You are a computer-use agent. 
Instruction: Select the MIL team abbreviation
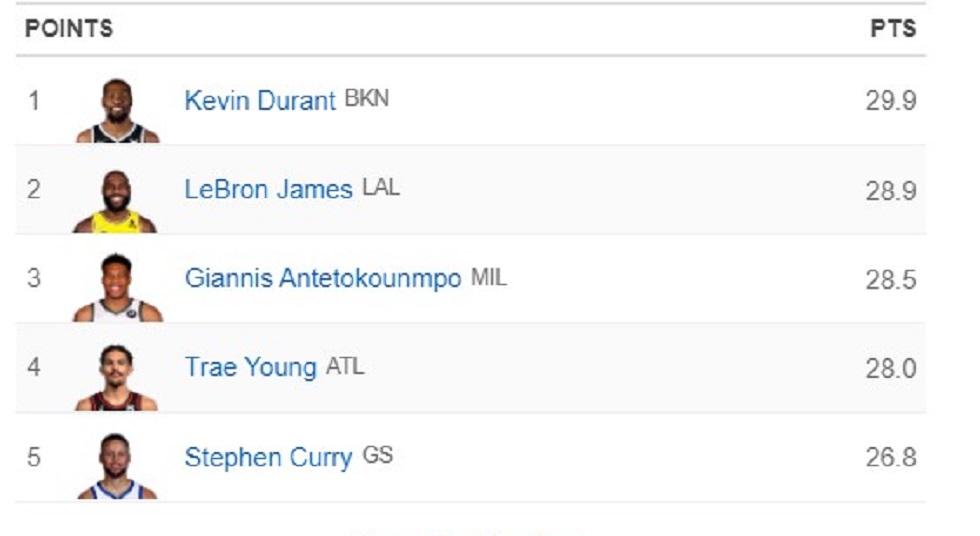click(489, 277)
